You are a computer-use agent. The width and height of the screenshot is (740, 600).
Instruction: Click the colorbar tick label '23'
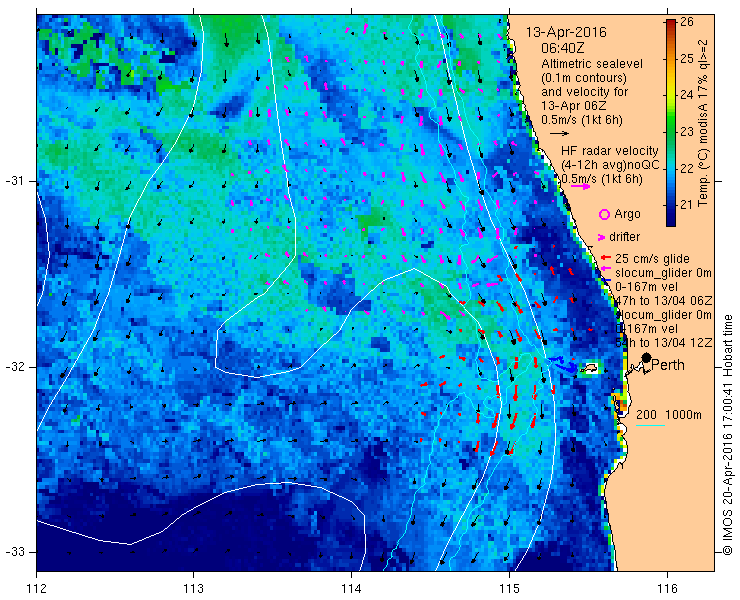[687, 132]
